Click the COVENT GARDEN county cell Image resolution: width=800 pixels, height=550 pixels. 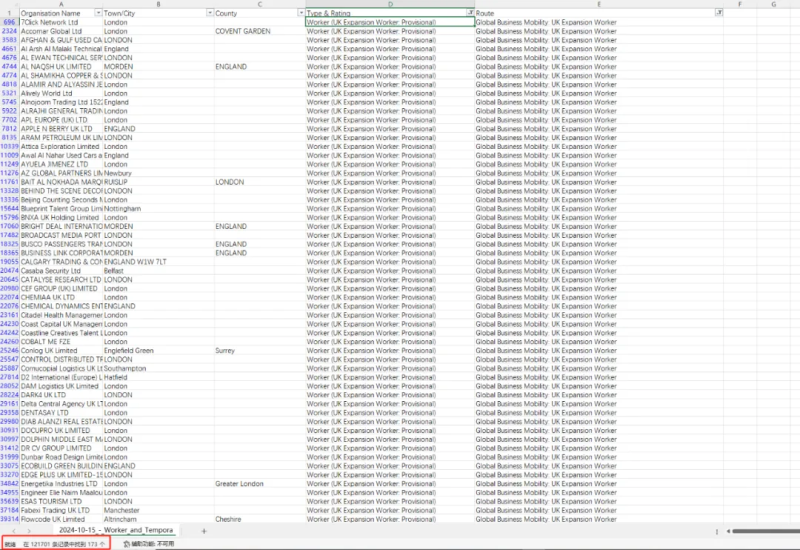260,31
